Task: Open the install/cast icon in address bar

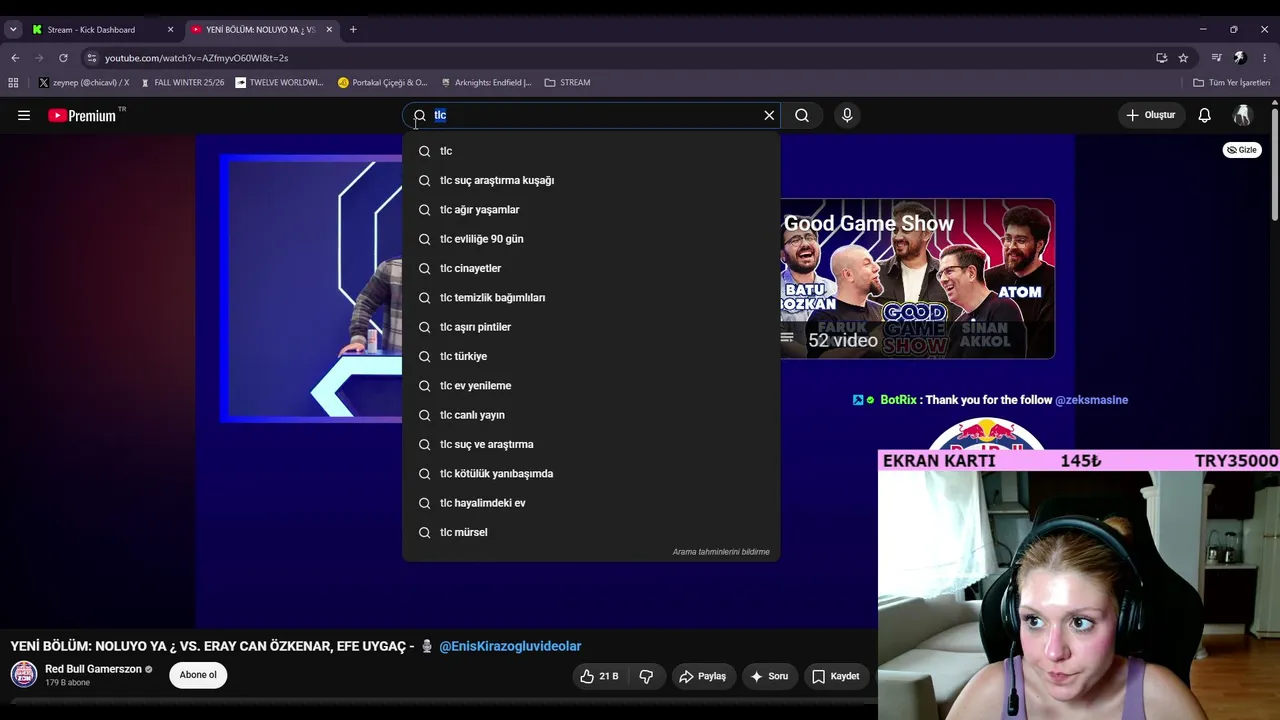Action: pos(1161,58)
